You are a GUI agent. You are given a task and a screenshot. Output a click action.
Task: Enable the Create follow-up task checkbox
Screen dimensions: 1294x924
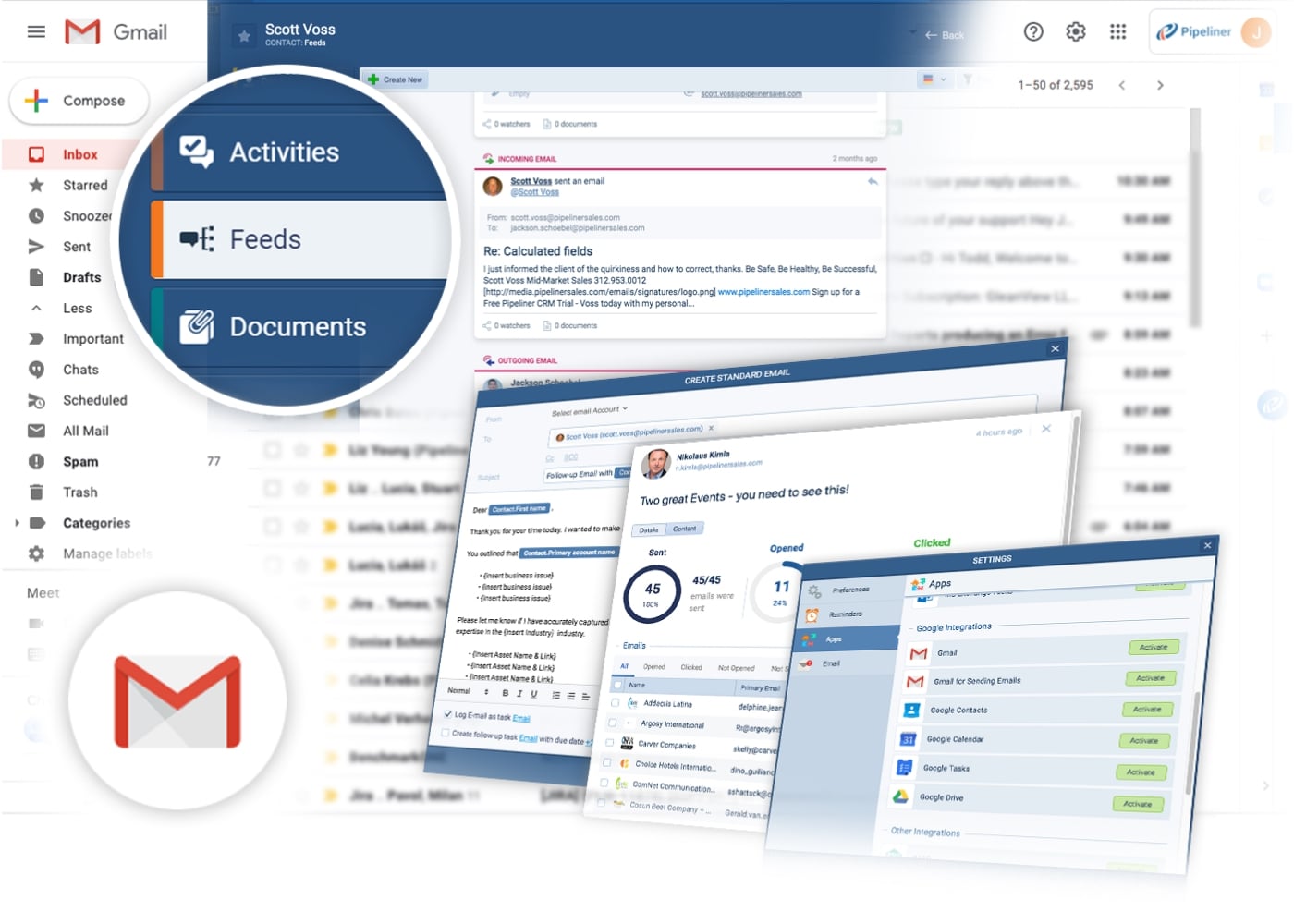click(445, 732)
